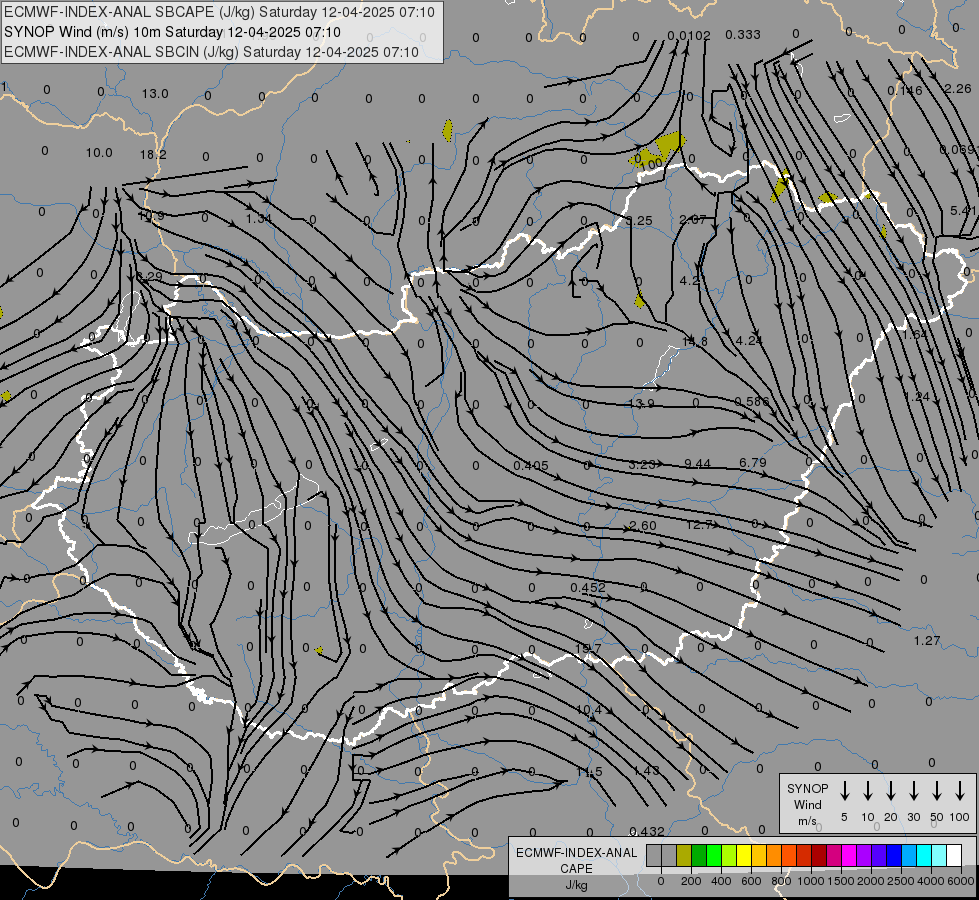Click the wind arrow above the 5 m/s label
The width and height of the screenshot is (979, 900).
845,790
